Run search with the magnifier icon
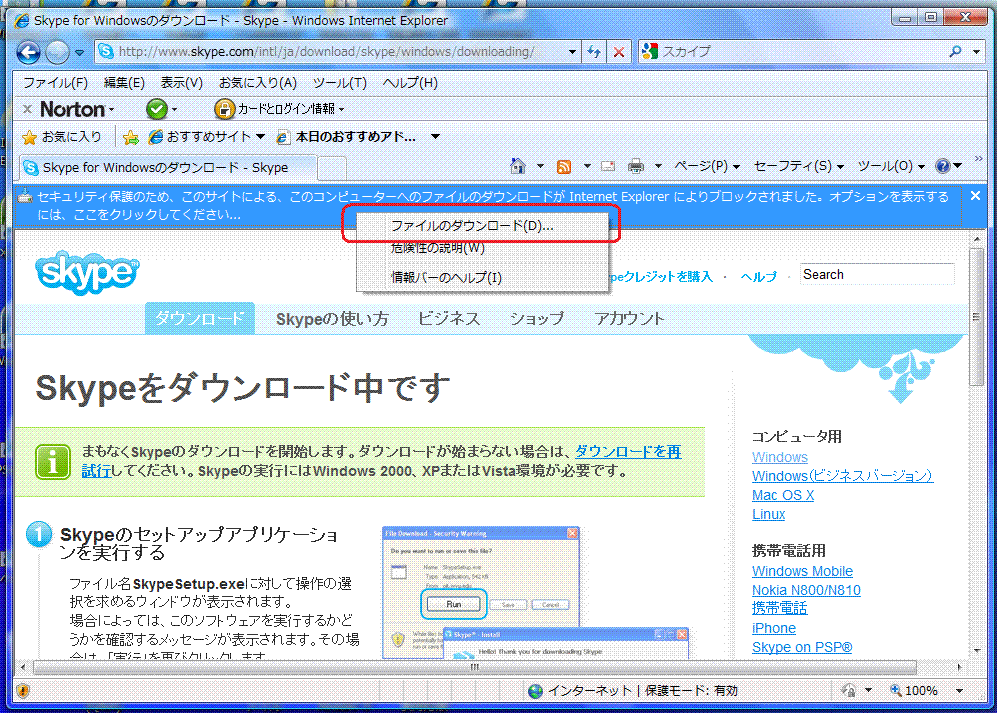Screen dimensions: 997x713 (955, 52)
